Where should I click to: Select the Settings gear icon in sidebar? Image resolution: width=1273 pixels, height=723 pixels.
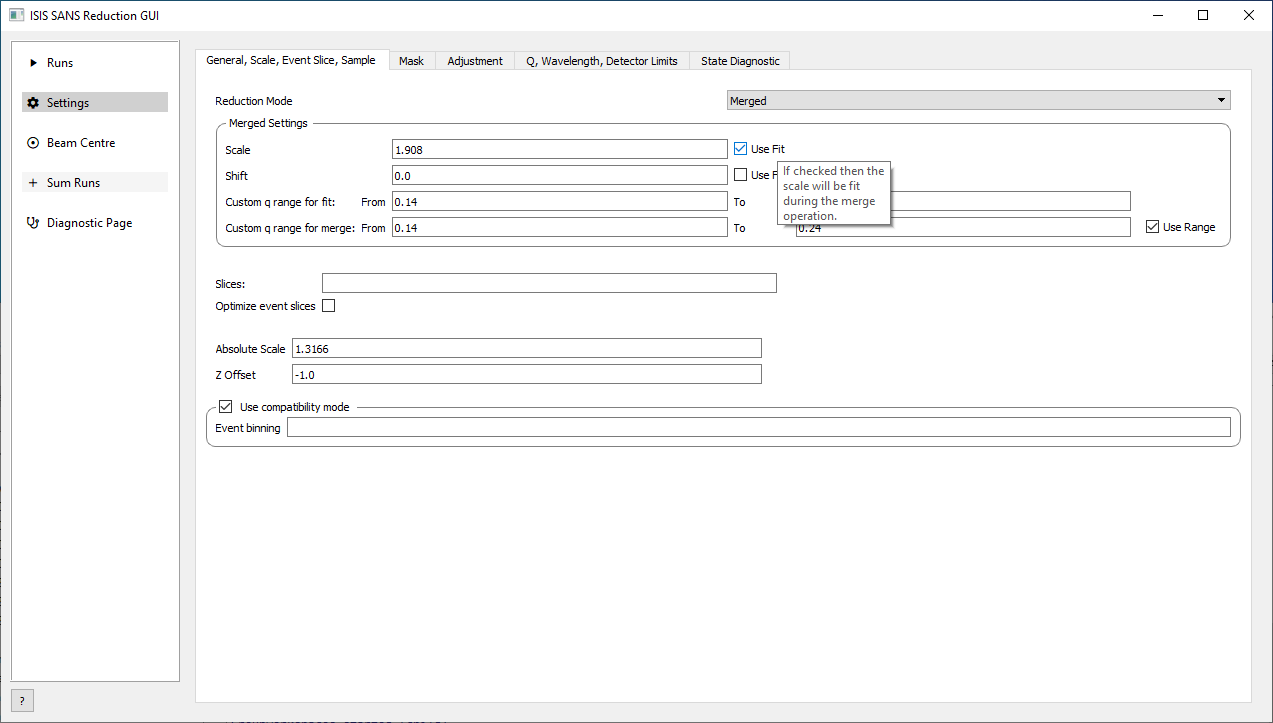[33, 103]
